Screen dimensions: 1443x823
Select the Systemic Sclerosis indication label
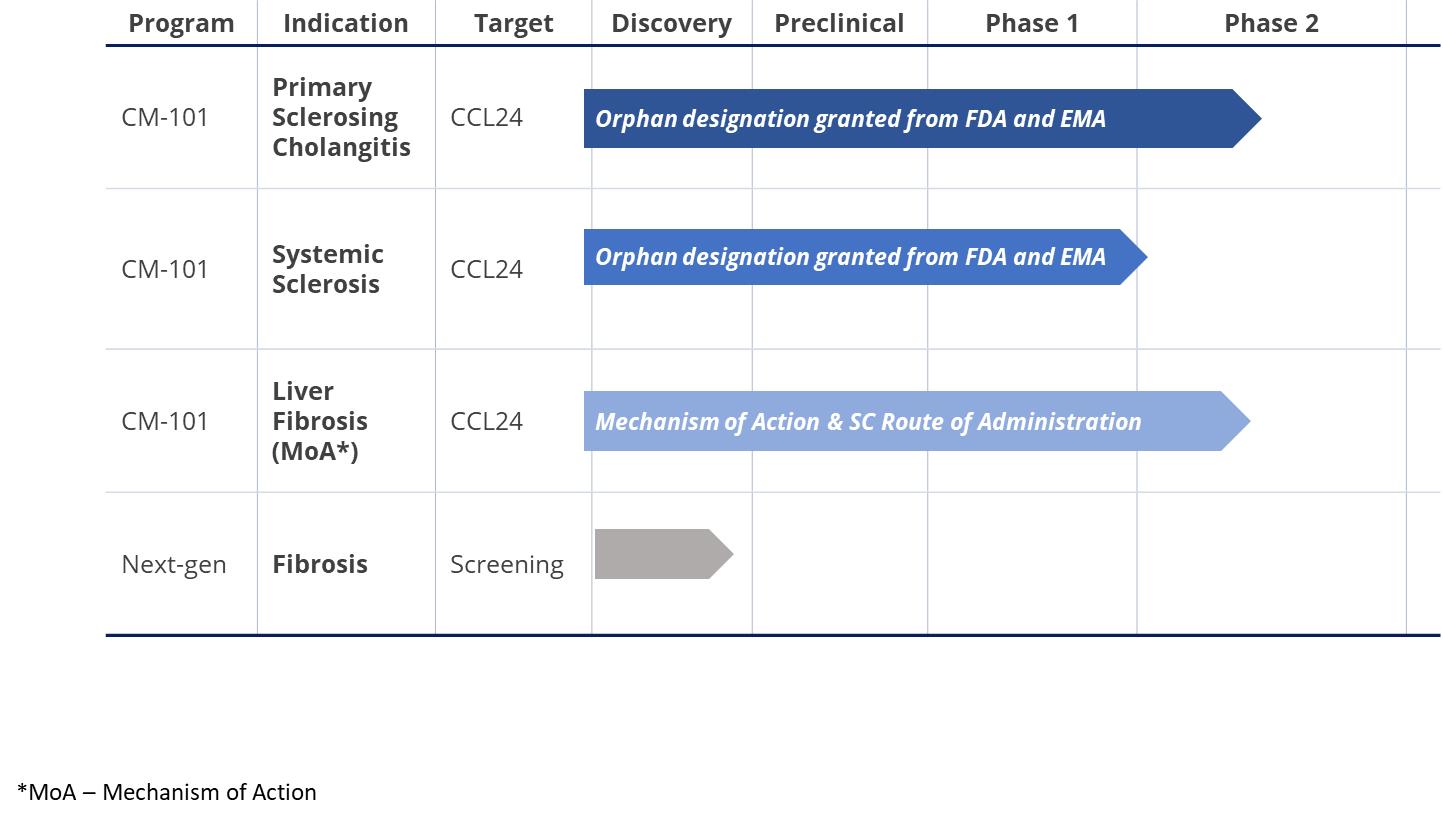[x=327, y=269]
